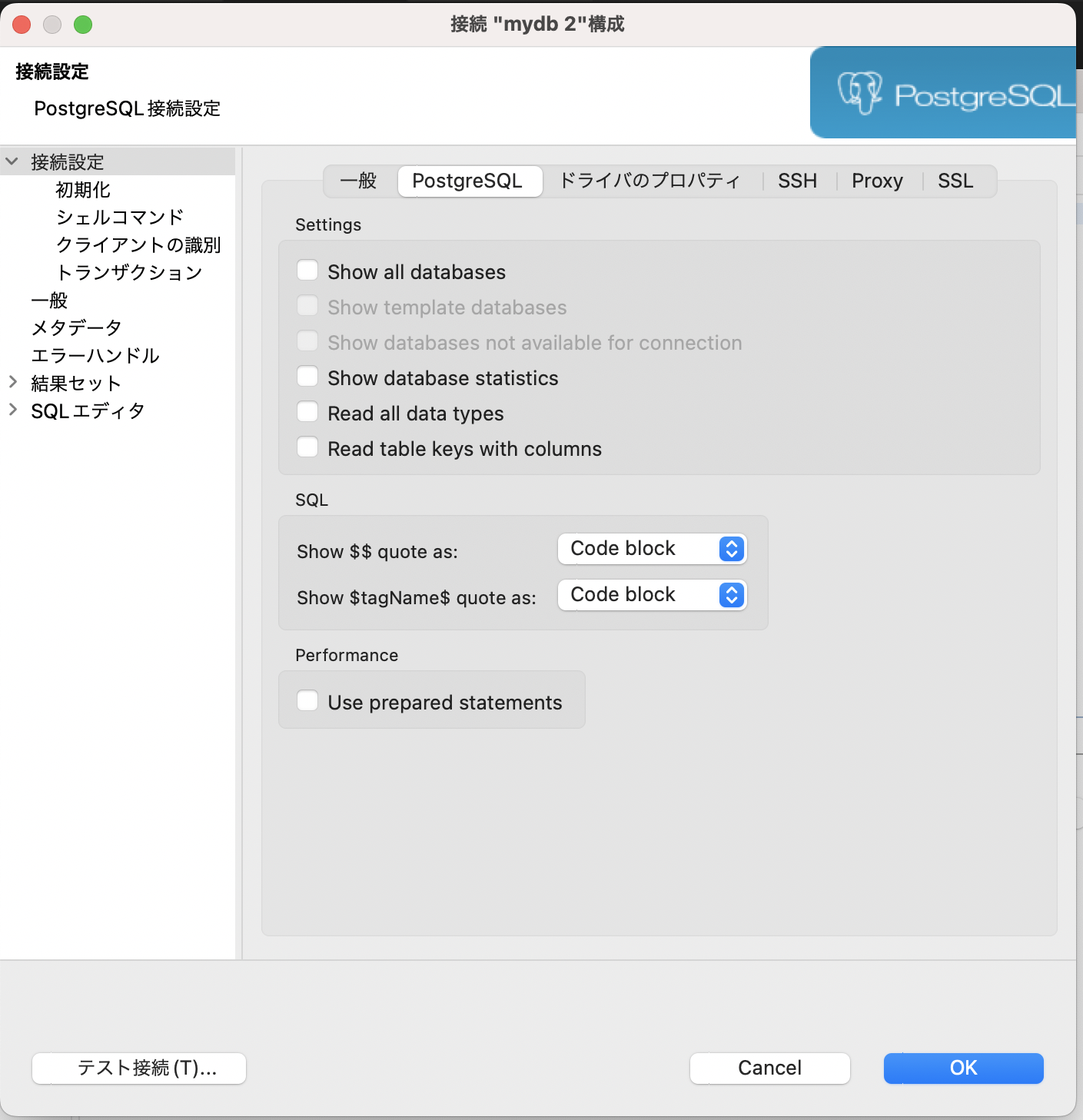Check Show database statistics
This screenshot has width=1083, height=1120.
pyautogui.click(x=307, y=376)
